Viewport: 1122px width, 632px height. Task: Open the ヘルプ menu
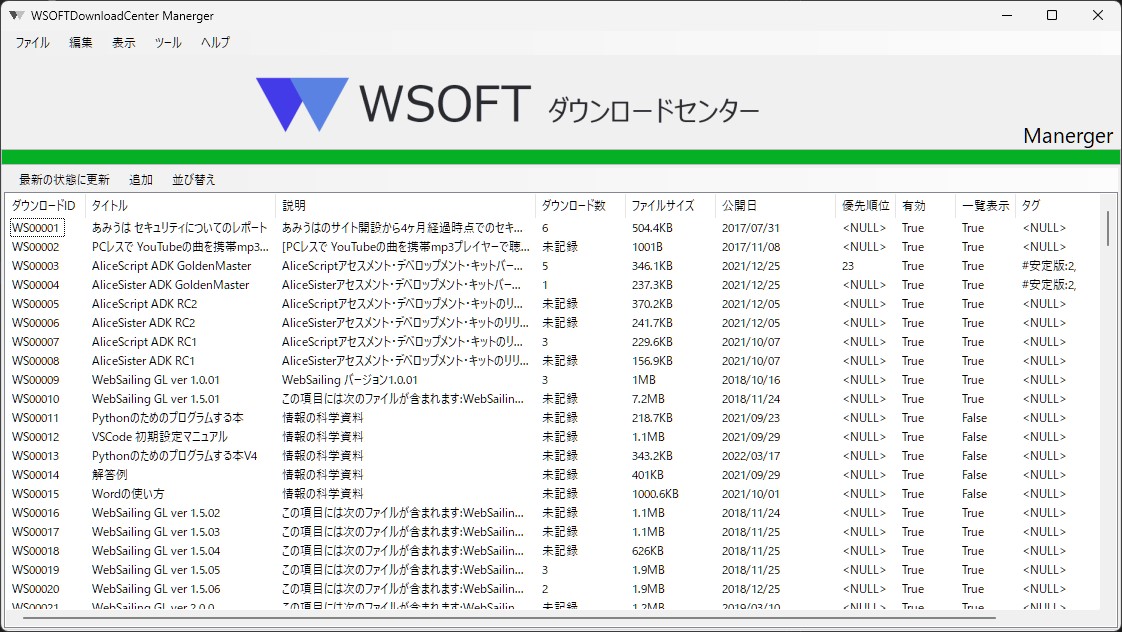[213, 42]
